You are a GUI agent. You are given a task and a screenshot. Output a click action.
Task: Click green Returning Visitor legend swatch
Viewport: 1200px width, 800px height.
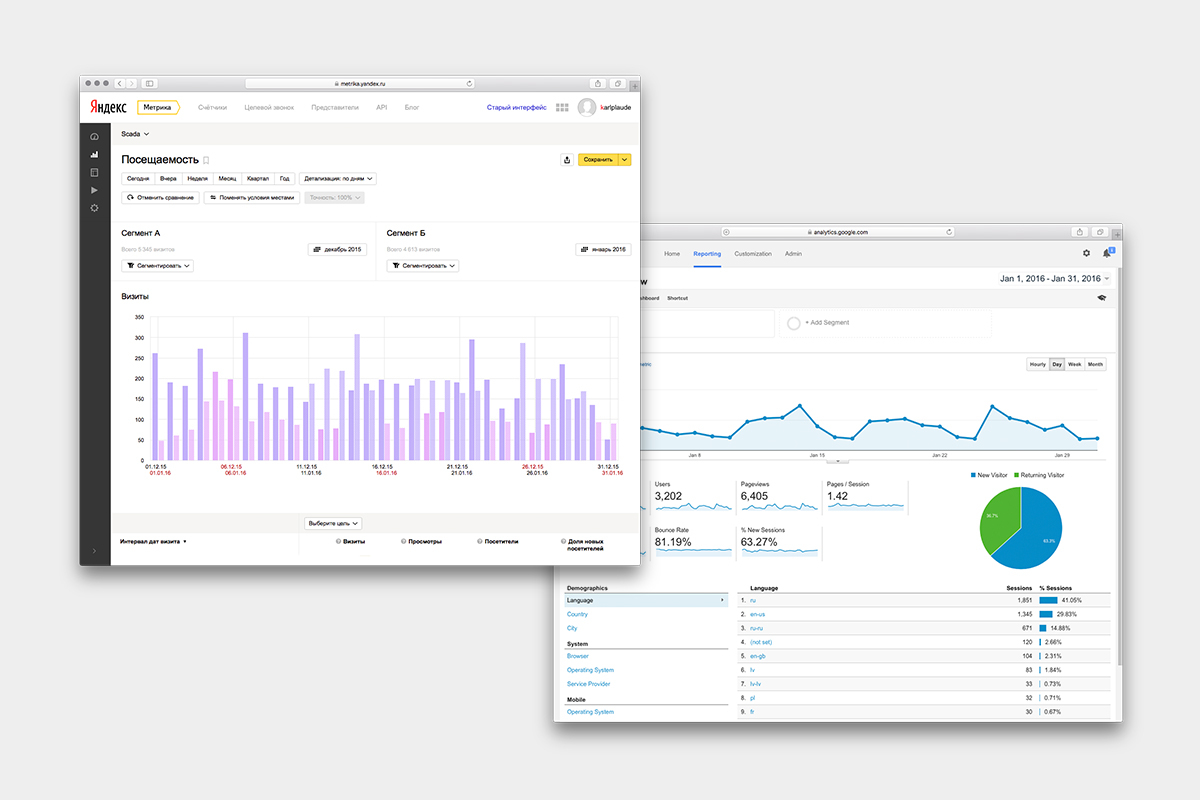click(1017, 475)
